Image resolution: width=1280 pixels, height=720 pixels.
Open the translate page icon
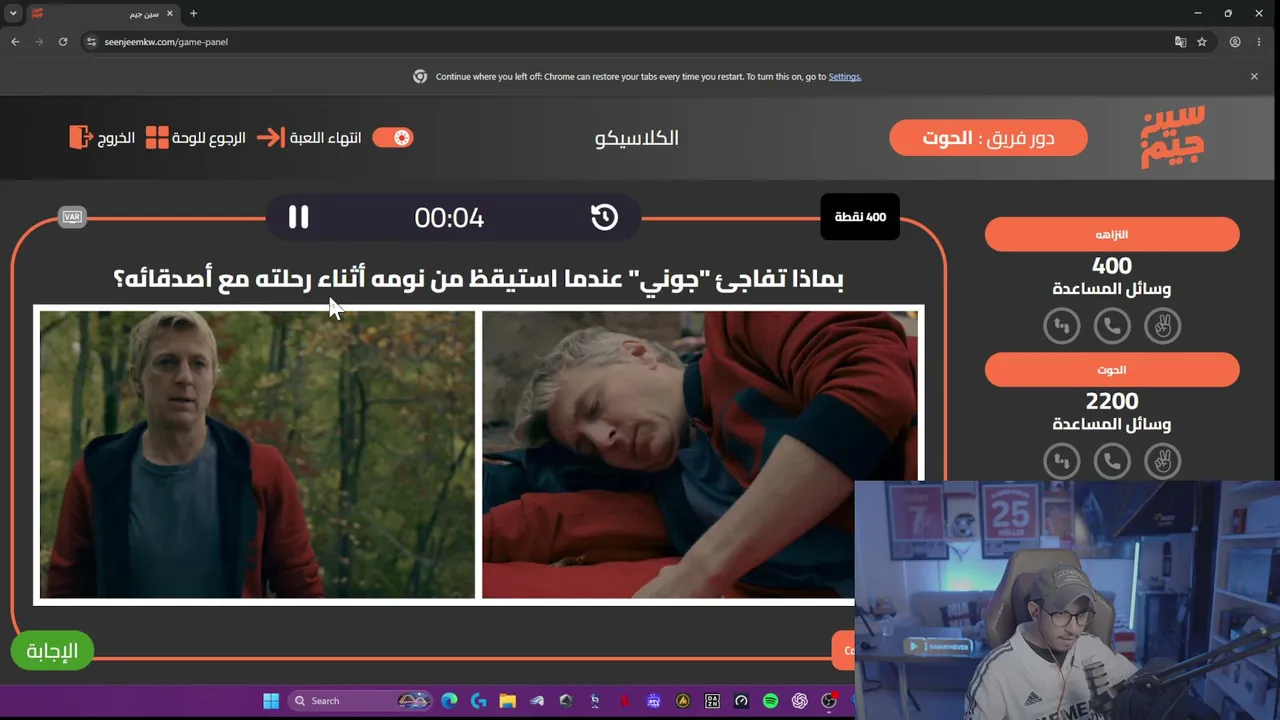click(x=1180, y=42)
